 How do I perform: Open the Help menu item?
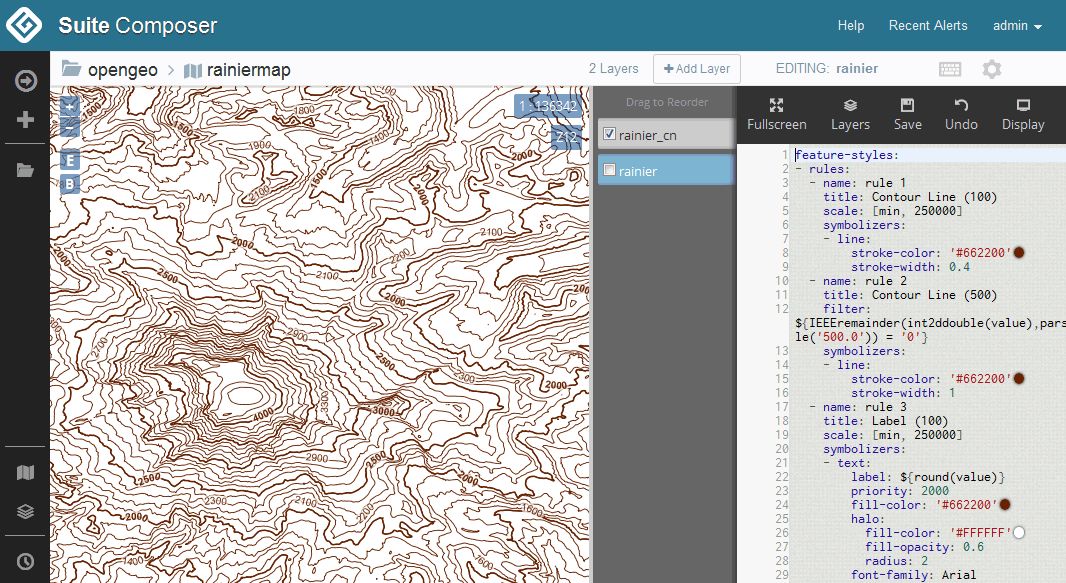coord(851,26)
